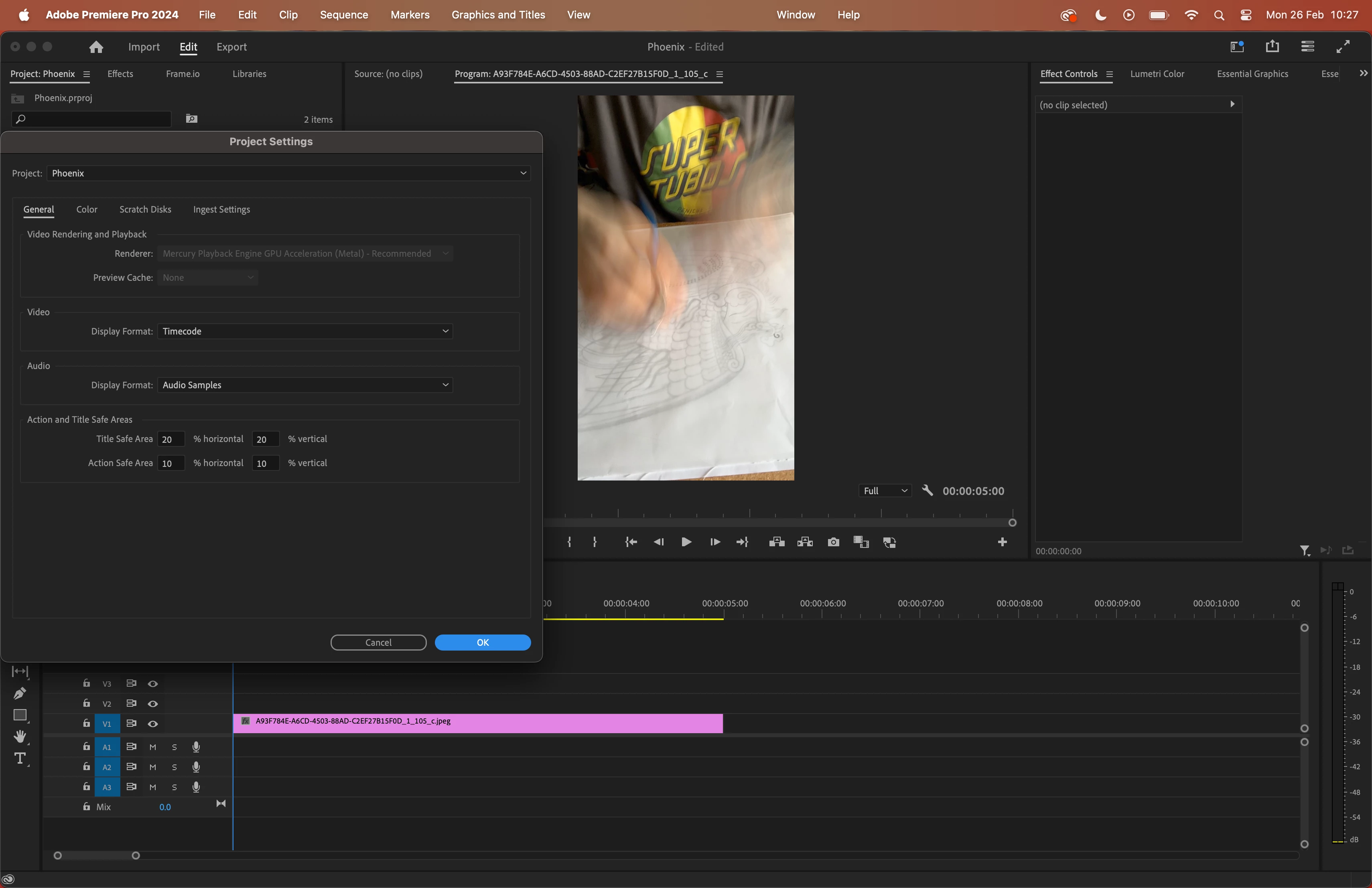This screenshot has width=1372, height=888.
Task: Open the Button Editor plus icon
Action: (1002, 542)
